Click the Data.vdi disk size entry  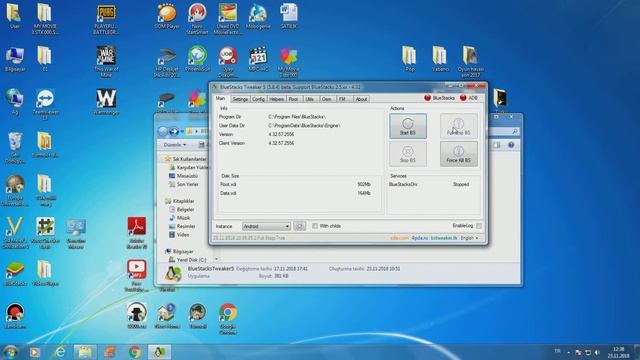[296, 193]
